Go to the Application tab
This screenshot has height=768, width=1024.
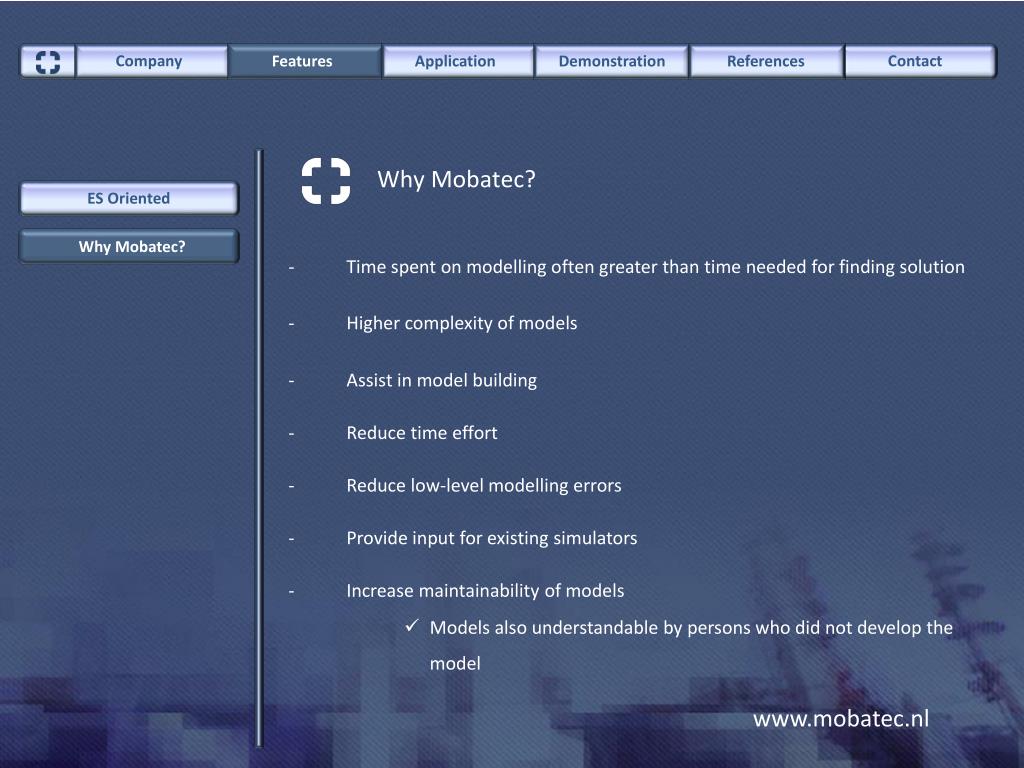[458, 61]
